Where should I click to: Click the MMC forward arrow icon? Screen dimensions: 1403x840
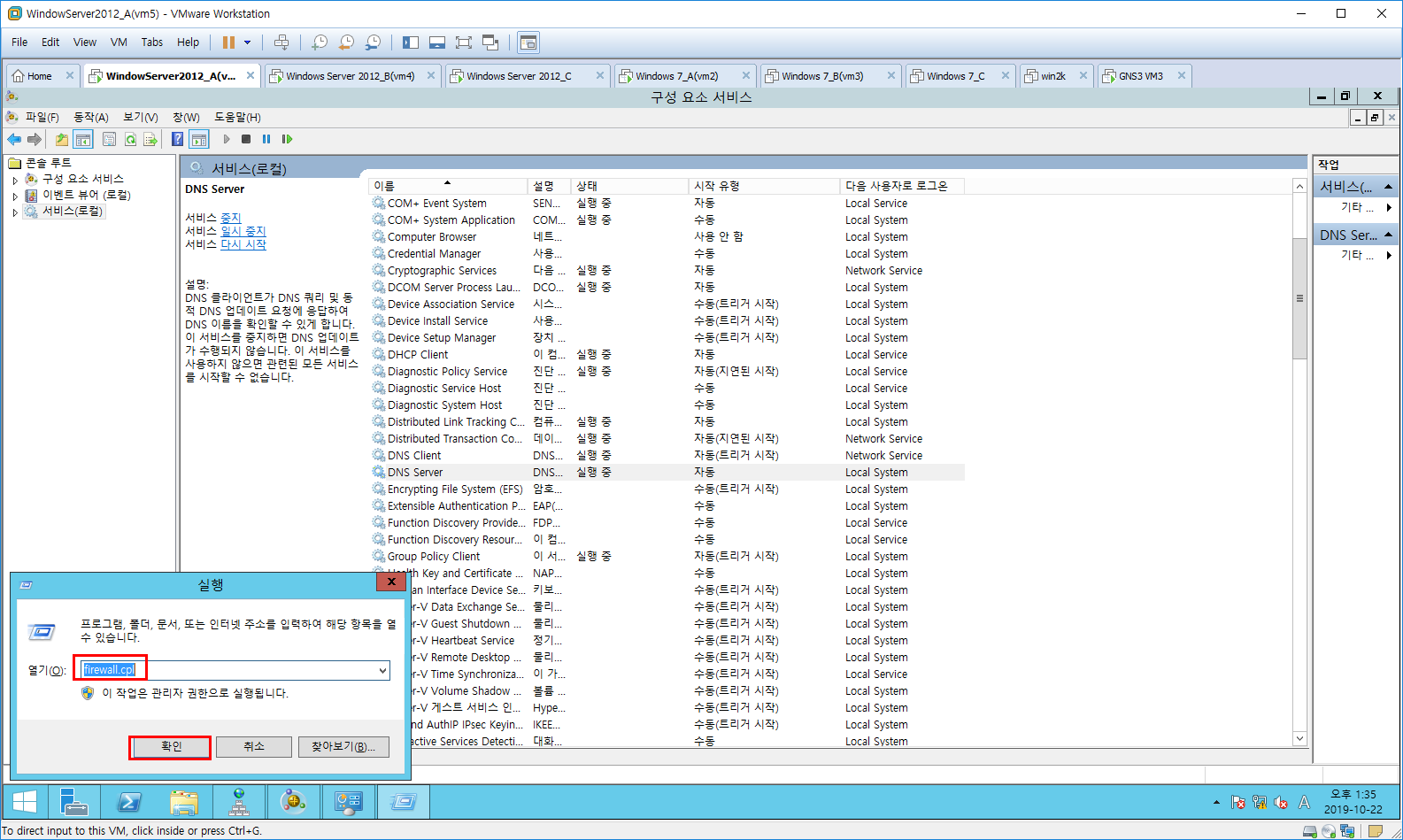pos(35,139)
